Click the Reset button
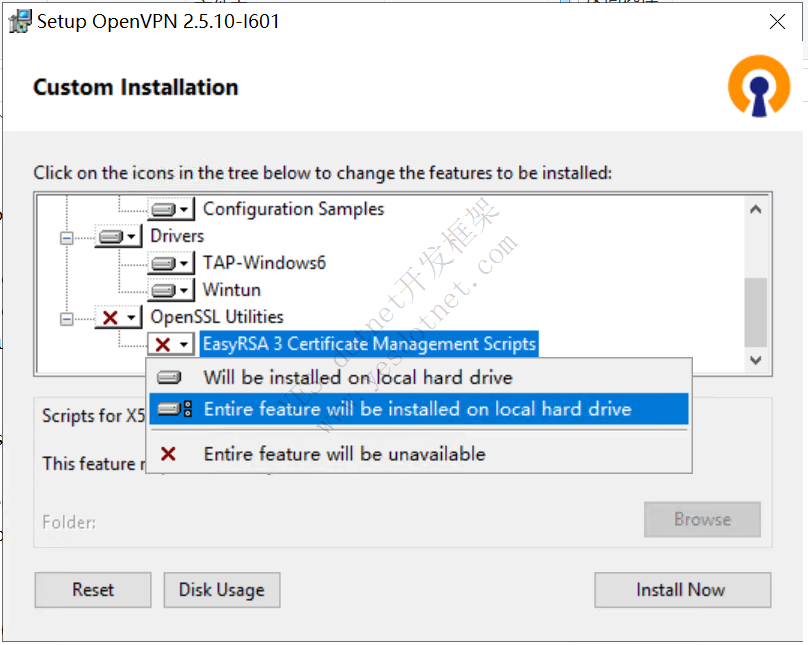Image resolution: width=808 pixels, height=645 pixels. click(93, 589)
